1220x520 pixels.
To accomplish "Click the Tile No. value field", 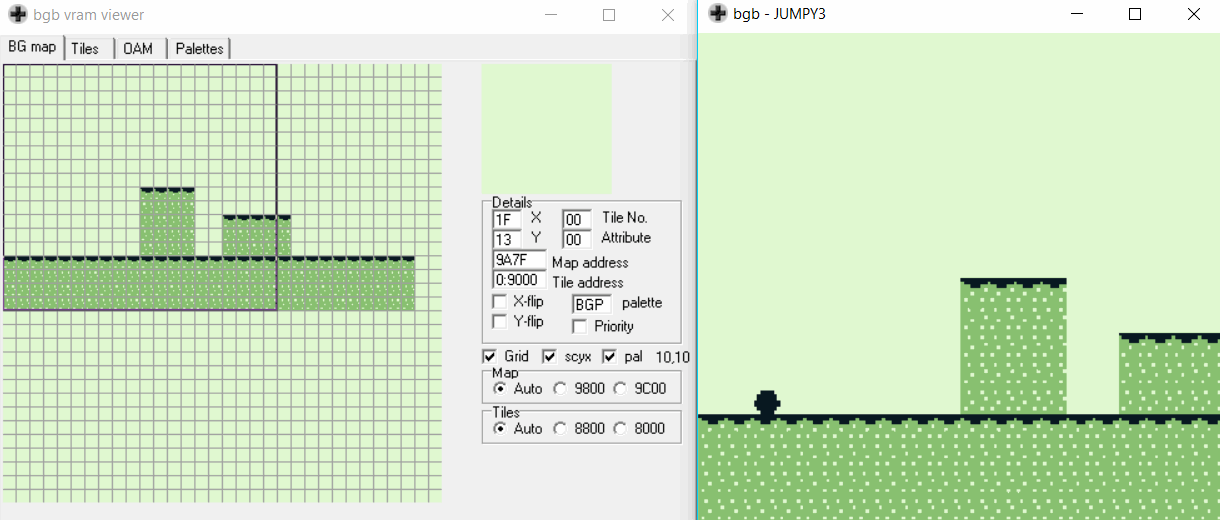I will tap(577, 219).
